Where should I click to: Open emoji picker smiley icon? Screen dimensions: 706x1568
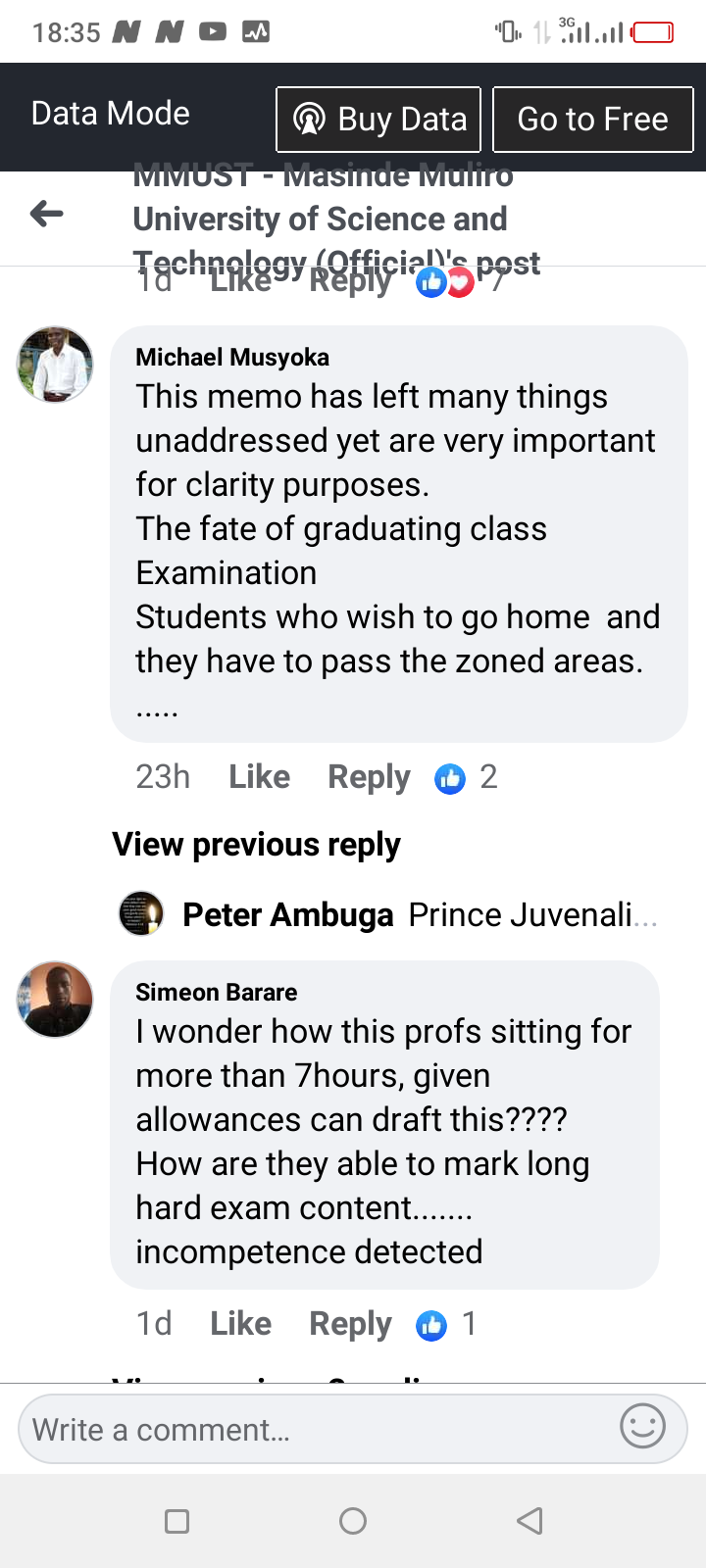(643, 1426)
